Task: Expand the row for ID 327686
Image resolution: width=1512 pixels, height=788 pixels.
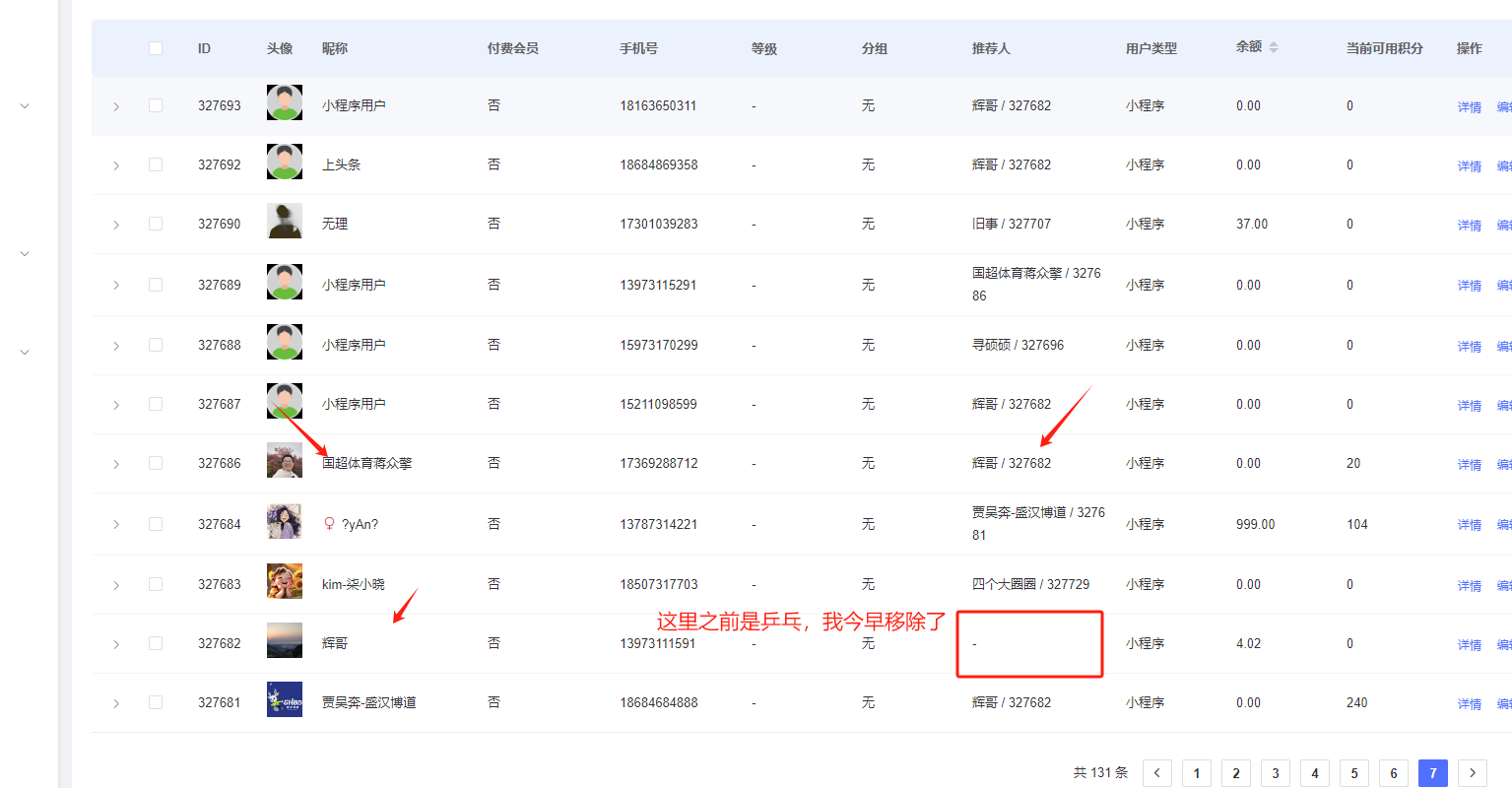Action: pyautogui.click(x=116, y=464)
